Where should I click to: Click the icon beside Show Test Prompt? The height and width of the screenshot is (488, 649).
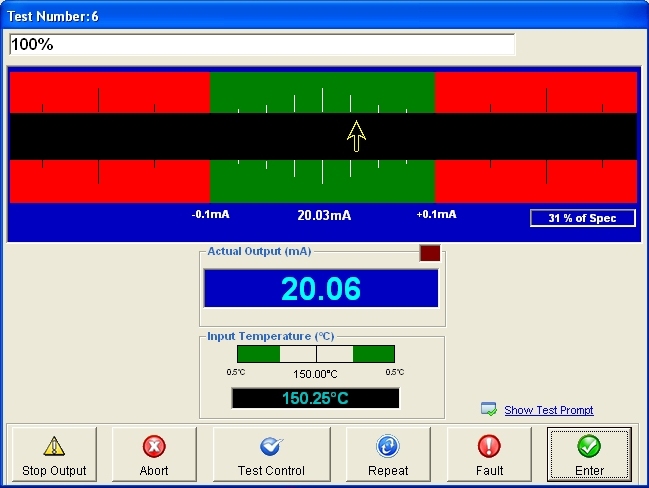point(489,409)
